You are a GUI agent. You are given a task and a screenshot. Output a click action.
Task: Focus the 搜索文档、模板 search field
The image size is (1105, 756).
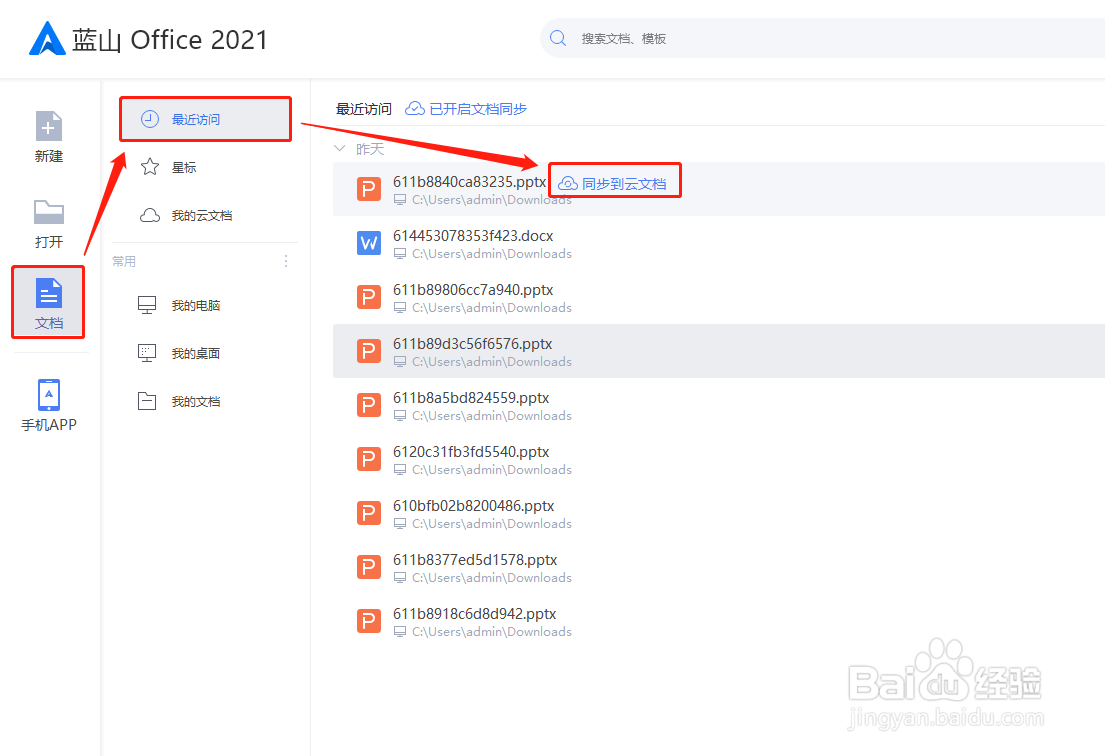click(x=822, y=38)
